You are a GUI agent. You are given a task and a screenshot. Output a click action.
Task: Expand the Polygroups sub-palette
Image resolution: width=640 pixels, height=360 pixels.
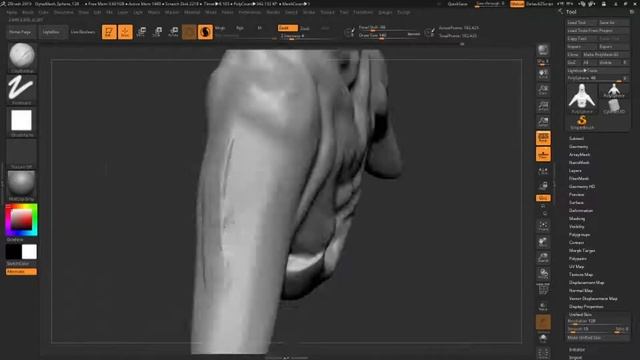click(x=580, y=235)
